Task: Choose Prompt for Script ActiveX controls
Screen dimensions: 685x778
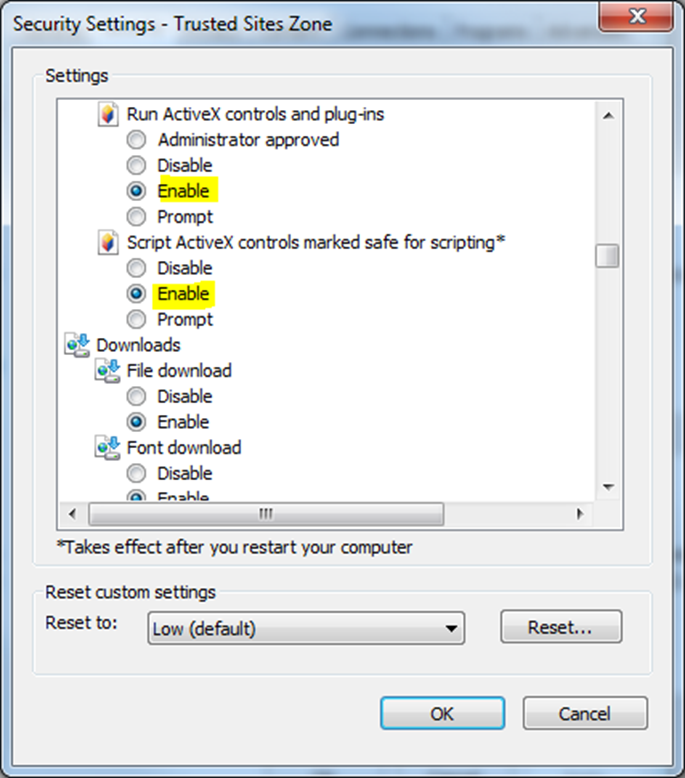Action: pos(138,320)
